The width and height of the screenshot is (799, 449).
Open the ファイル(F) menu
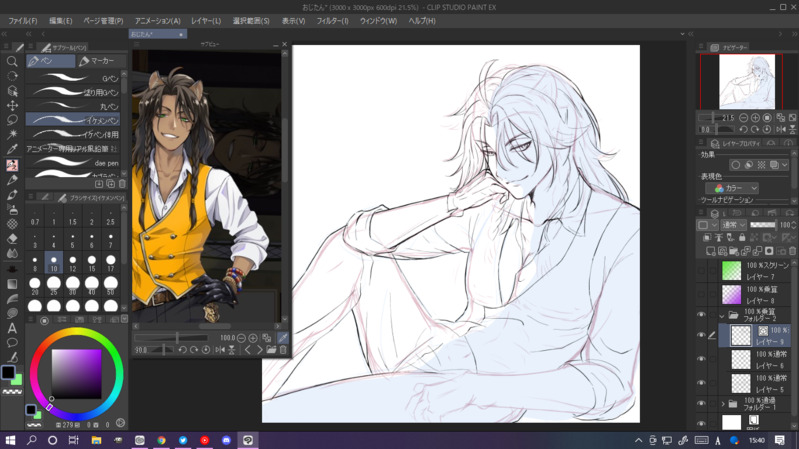[x=22, y=21]
